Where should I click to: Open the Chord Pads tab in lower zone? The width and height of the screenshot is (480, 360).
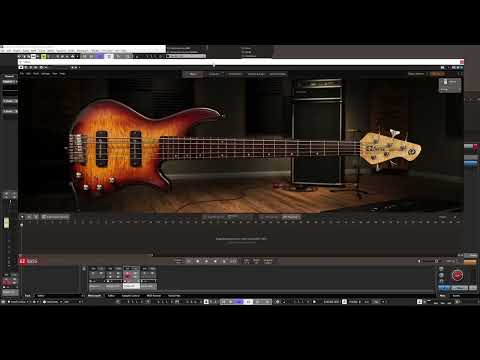pos(174,296)
